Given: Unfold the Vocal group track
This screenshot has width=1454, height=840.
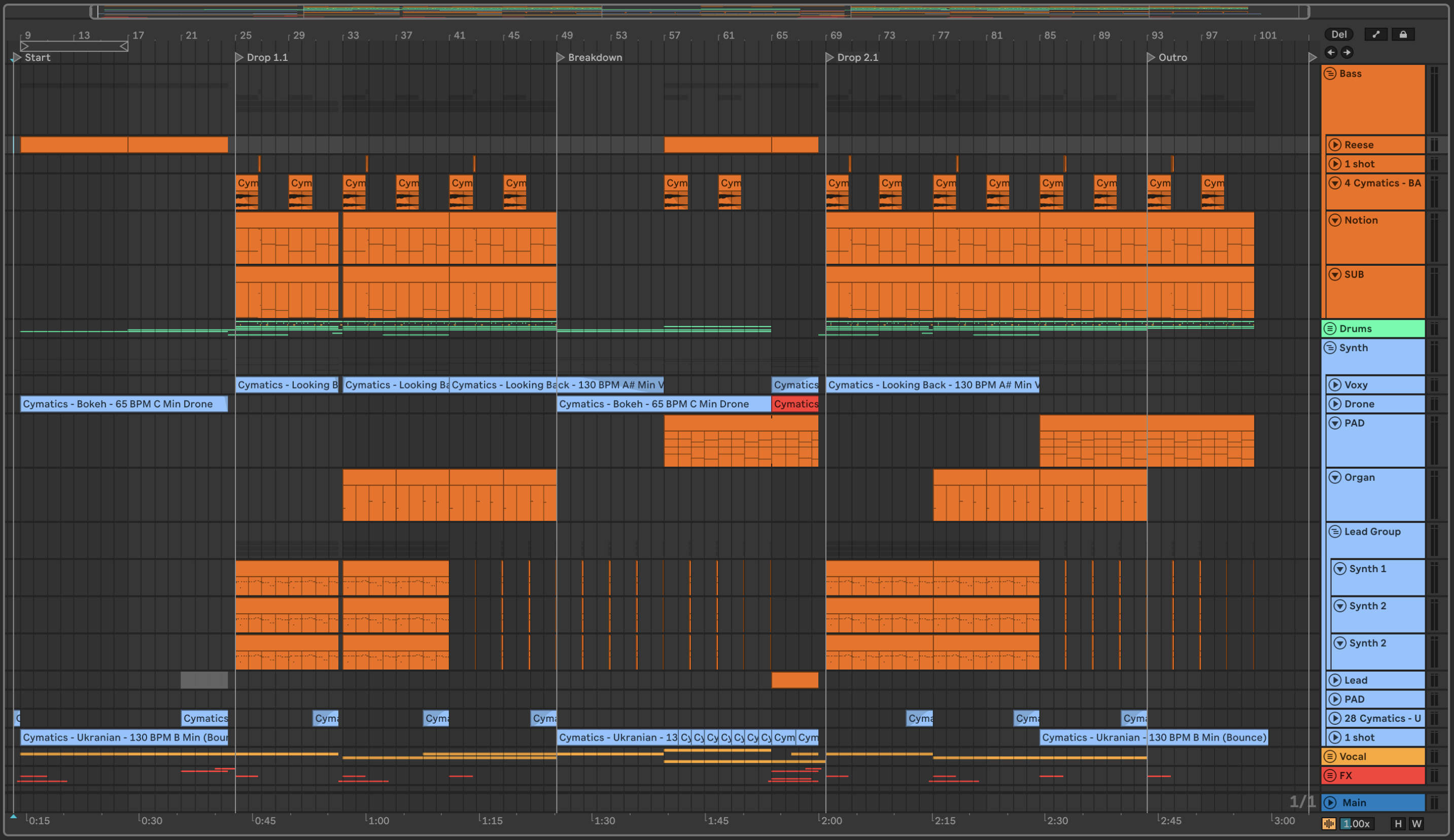Looking at the screenshot, I should [1330, 756].
